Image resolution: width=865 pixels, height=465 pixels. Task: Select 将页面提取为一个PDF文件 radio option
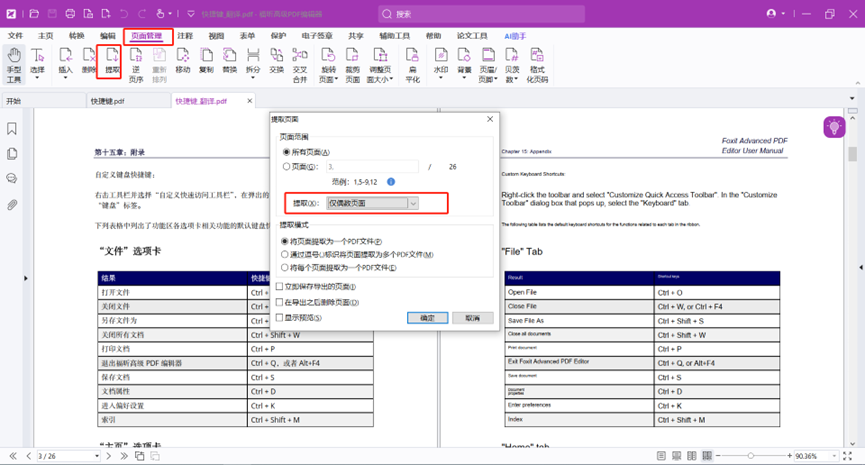[285, 241]
